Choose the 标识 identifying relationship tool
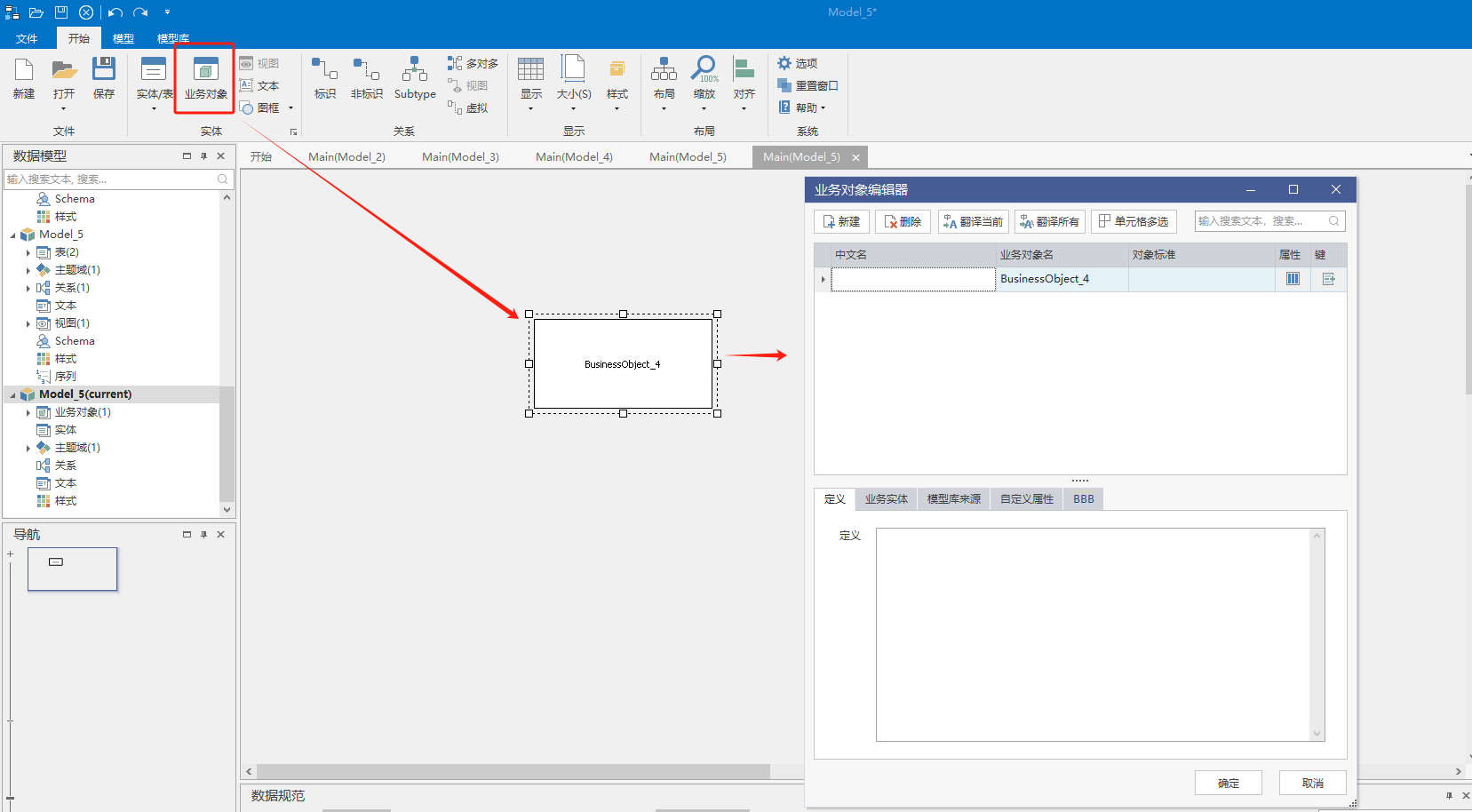The image size is (1472, 812). [x=325, y=78]
